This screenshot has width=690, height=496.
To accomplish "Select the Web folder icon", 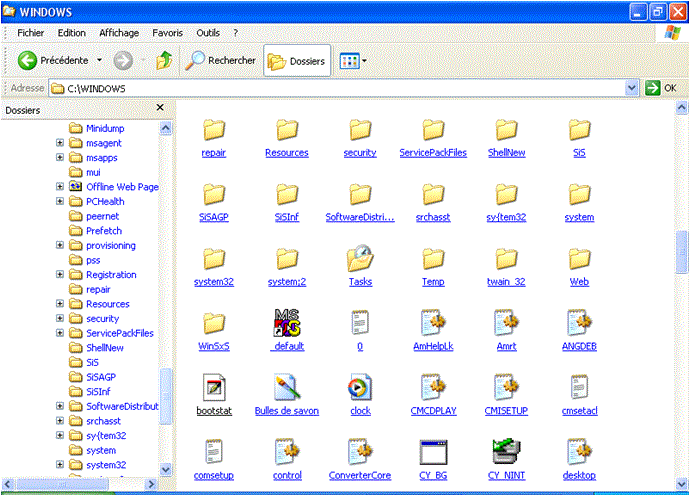I will (579, 259).
